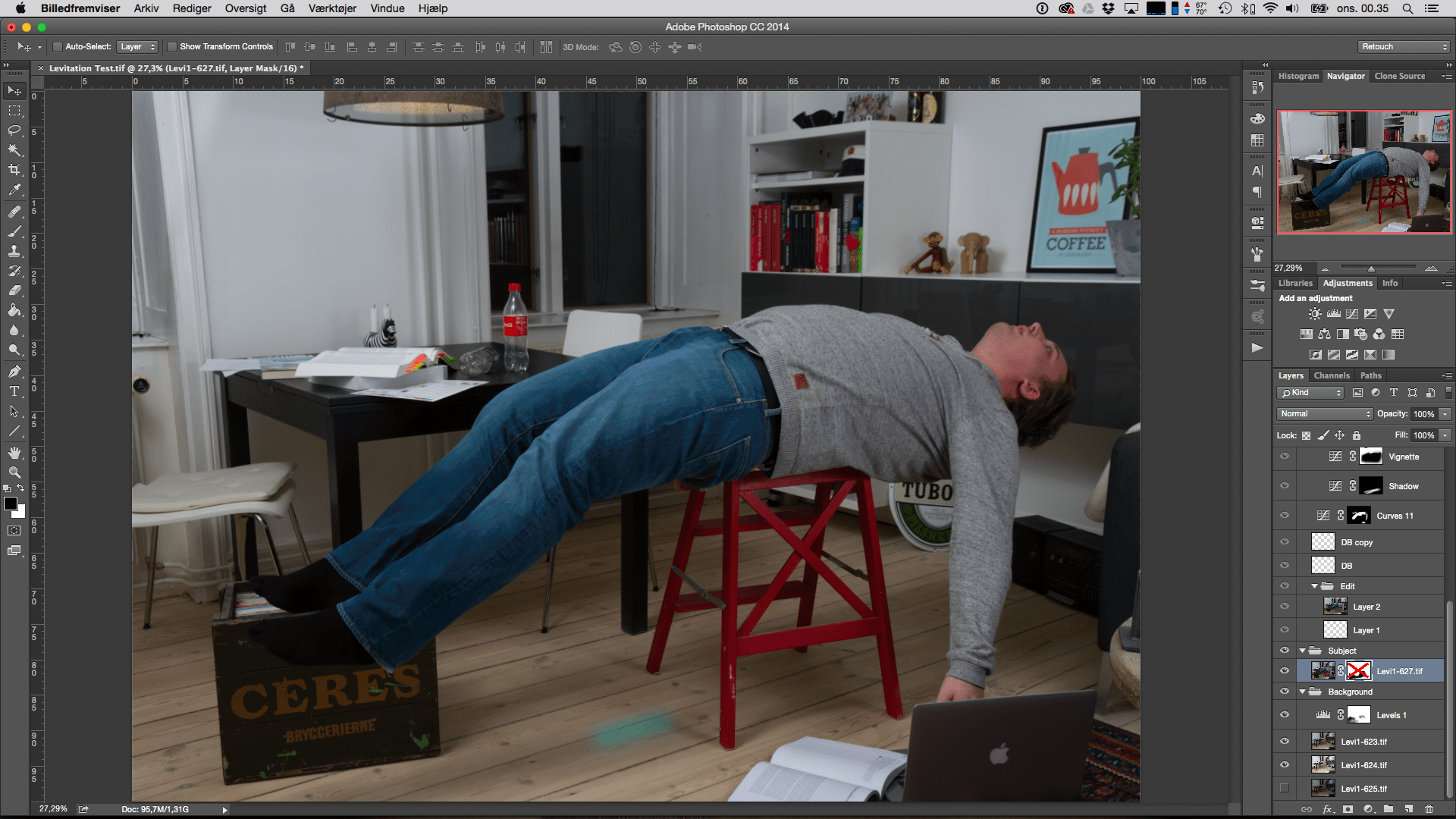
Task: Open the Værktøjer menu
Action: coord(332,8)
